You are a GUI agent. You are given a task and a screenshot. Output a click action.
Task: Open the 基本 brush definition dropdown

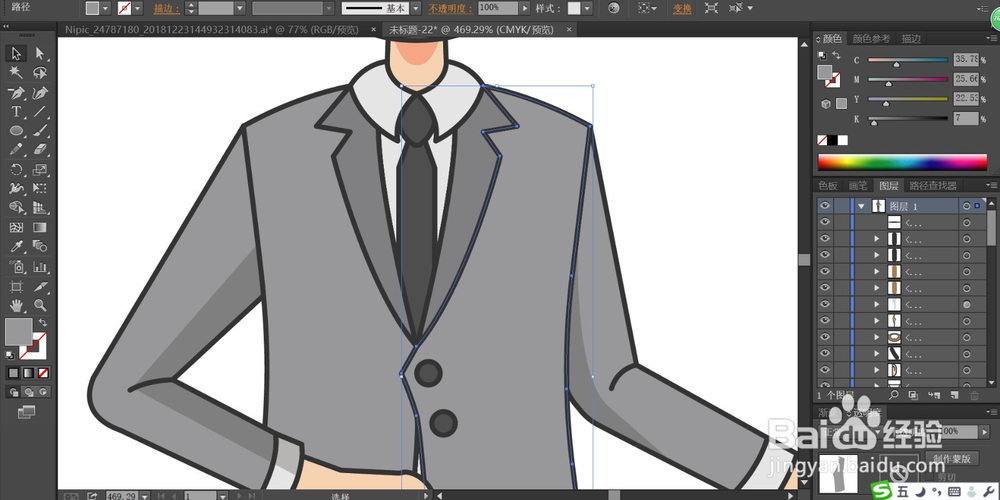[x=416, y=8]
